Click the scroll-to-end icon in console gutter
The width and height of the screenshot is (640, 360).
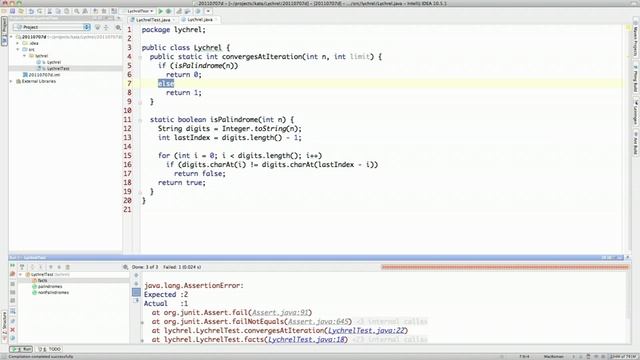[x=136, y=300]
